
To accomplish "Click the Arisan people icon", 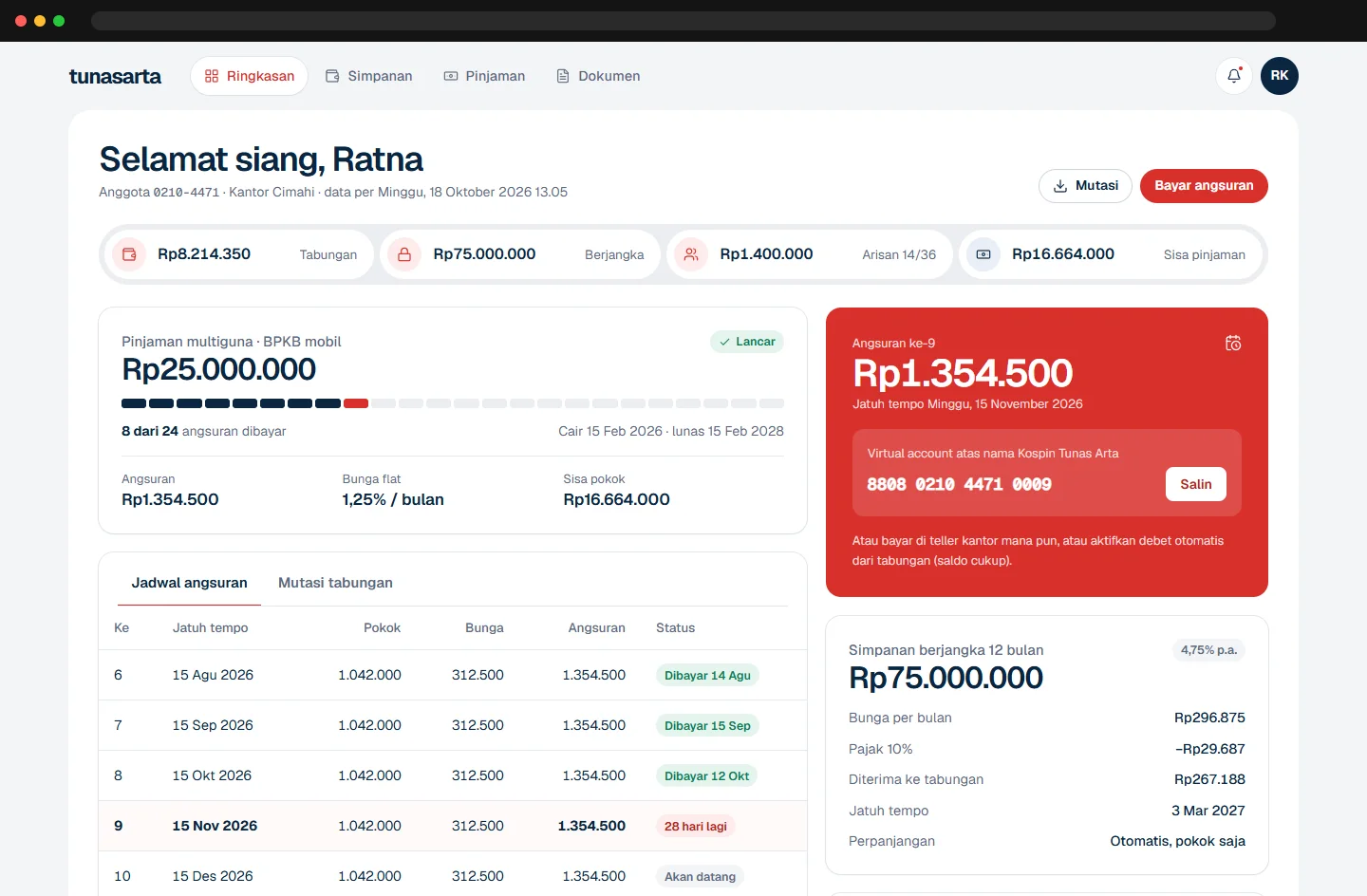I will 691,254.
